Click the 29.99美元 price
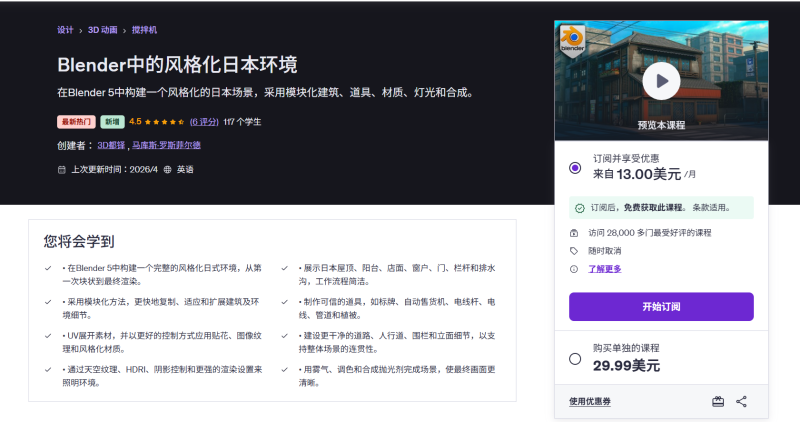 pyautogui.click(x=627, y=366)
